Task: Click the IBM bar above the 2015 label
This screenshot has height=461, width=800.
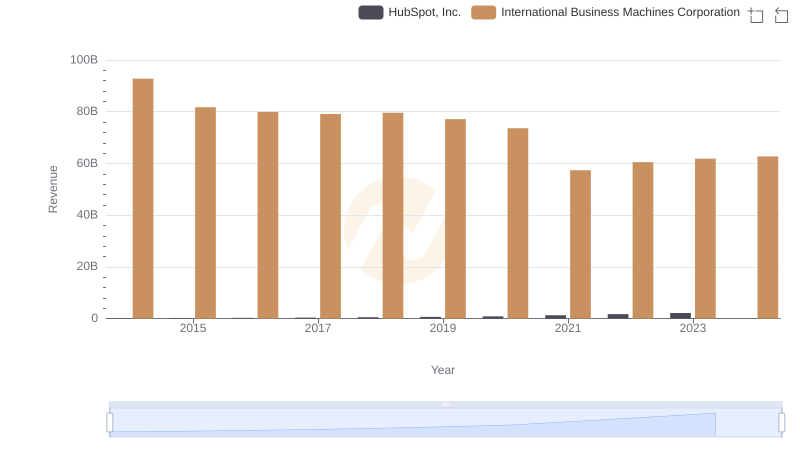Action: [x=206, y=213]
